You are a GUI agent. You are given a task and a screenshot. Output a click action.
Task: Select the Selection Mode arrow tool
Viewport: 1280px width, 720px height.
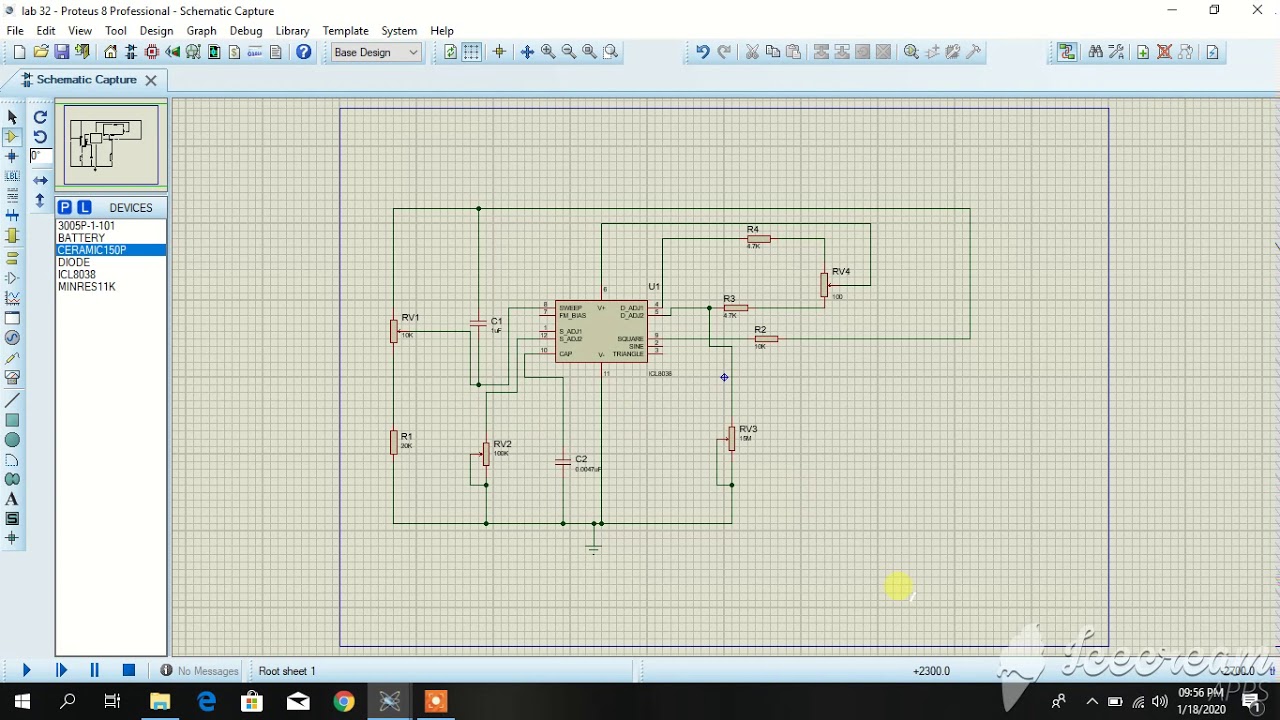coord(12,117)
